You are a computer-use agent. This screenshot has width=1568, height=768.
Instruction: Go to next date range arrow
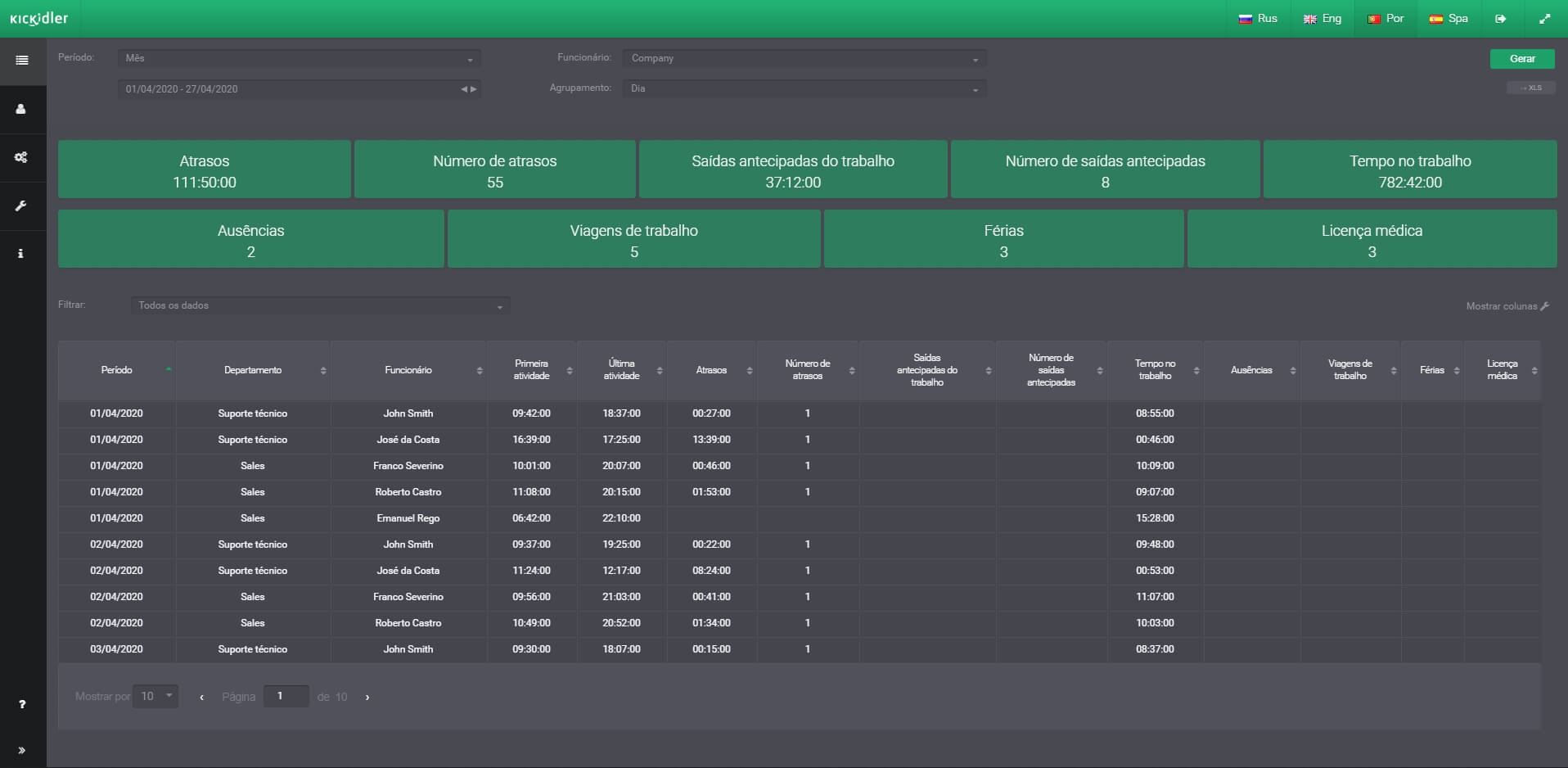(473, 89)
